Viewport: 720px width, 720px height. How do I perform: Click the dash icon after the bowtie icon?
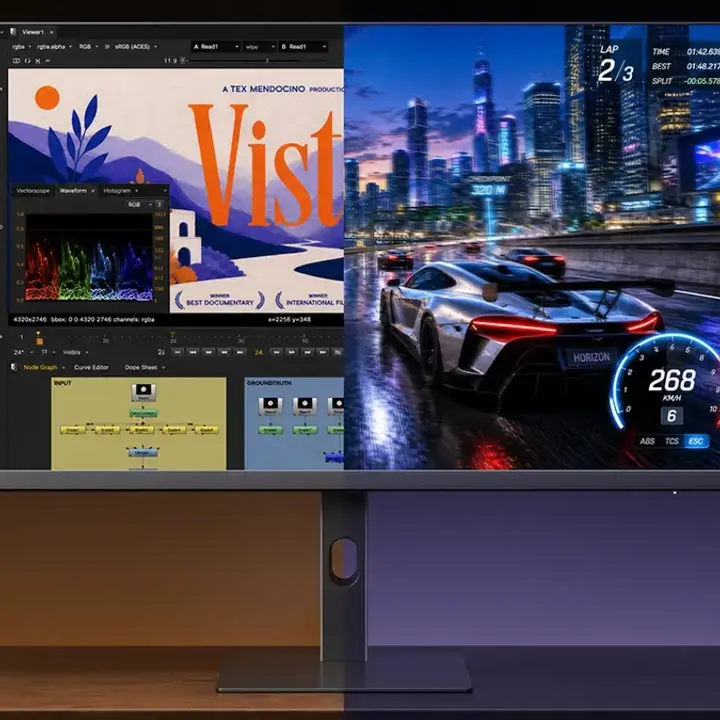click(48, 61)
